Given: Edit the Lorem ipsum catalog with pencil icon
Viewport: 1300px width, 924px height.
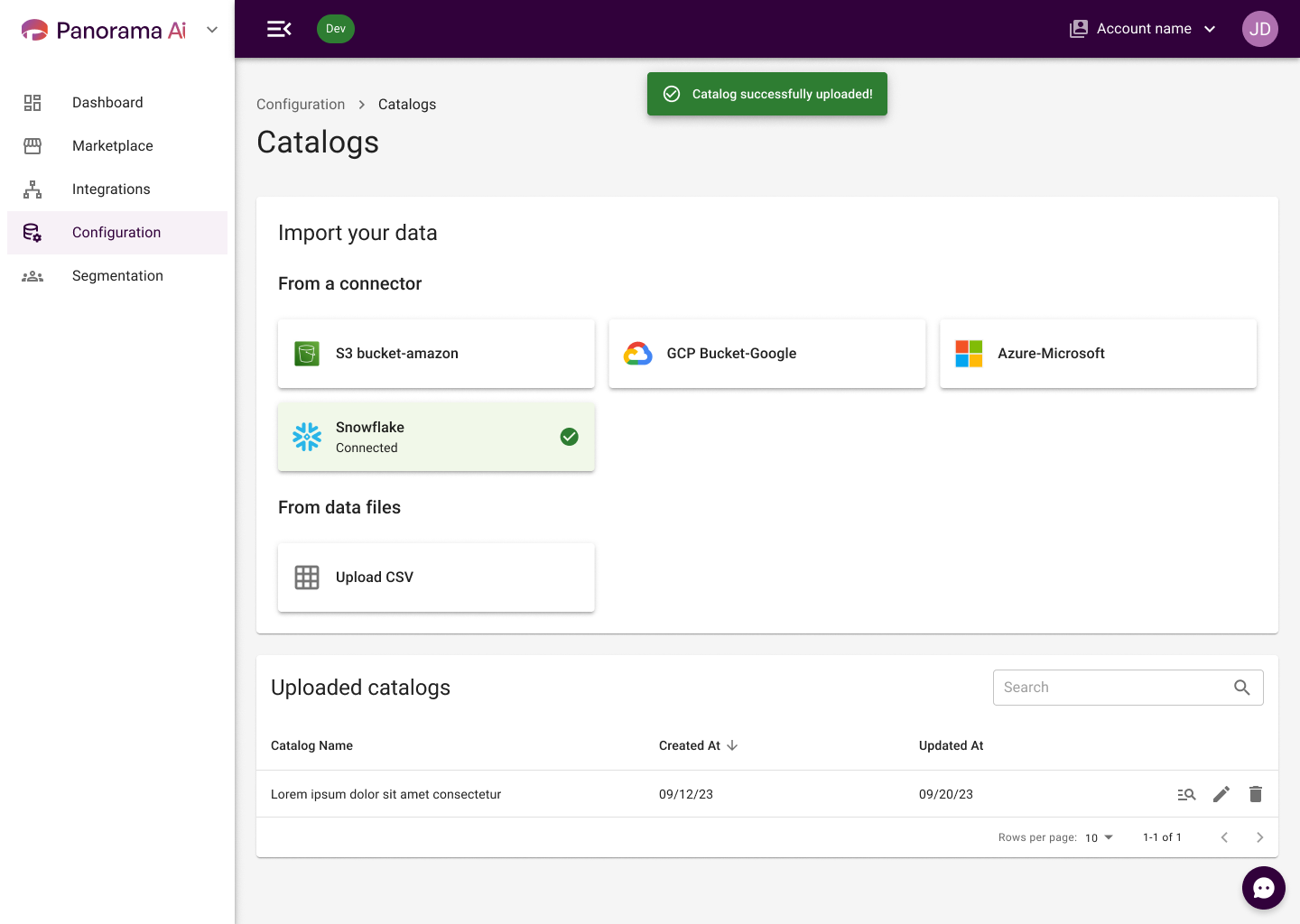Looking at the screenshot, I should pos(1221,794).
